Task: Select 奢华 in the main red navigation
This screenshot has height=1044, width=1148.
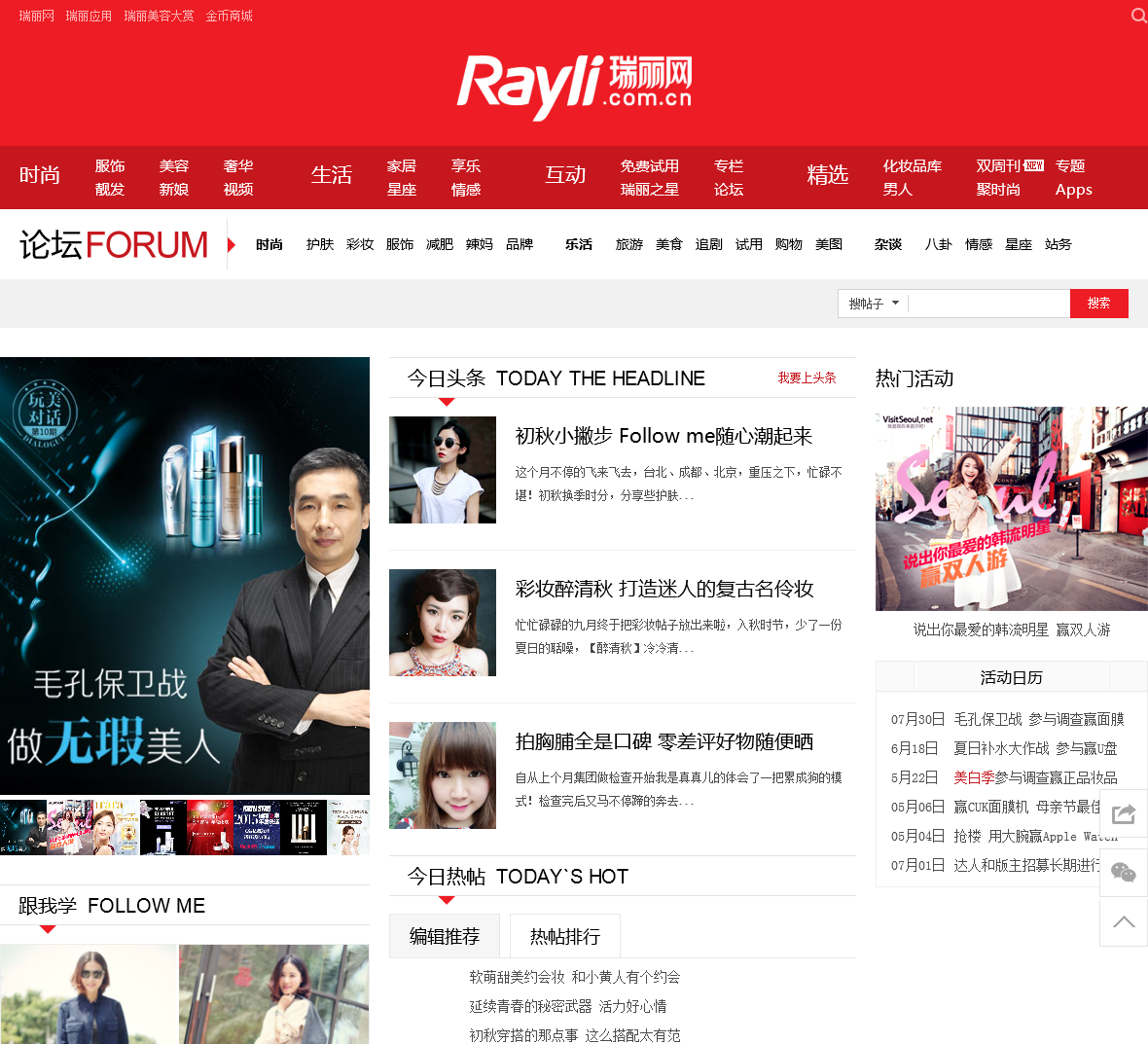Action: pos(238,166)
